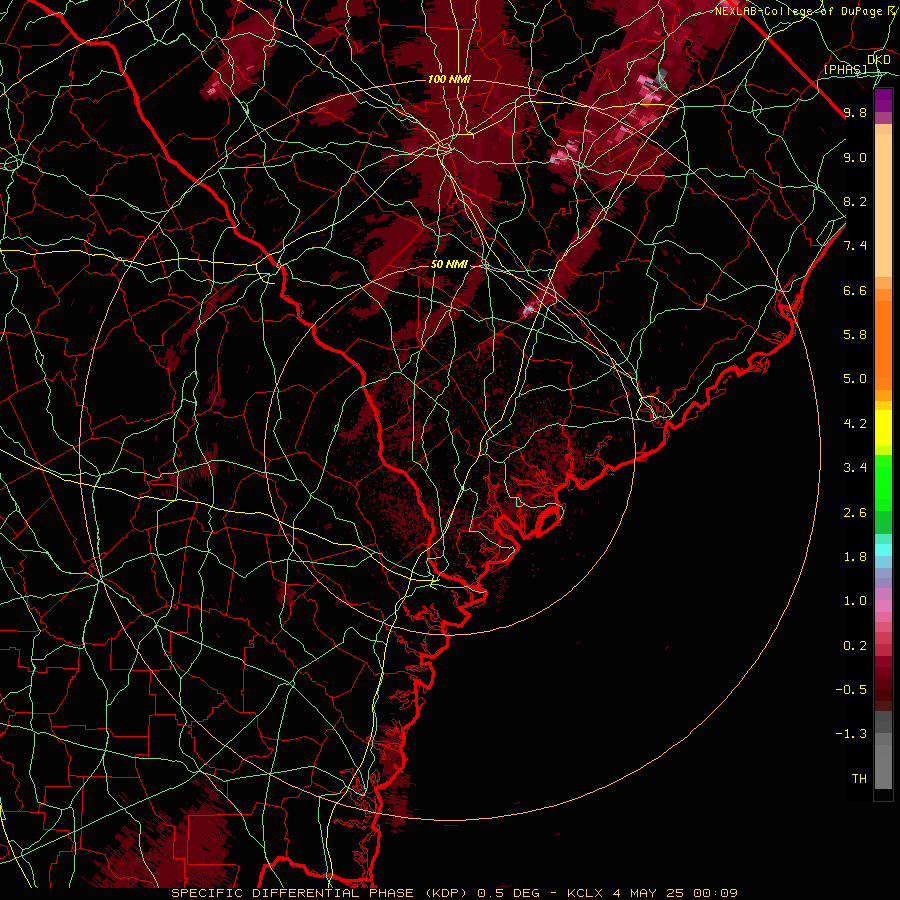
Task: Click the 7.4 value on the color scale
Action: 855,246
